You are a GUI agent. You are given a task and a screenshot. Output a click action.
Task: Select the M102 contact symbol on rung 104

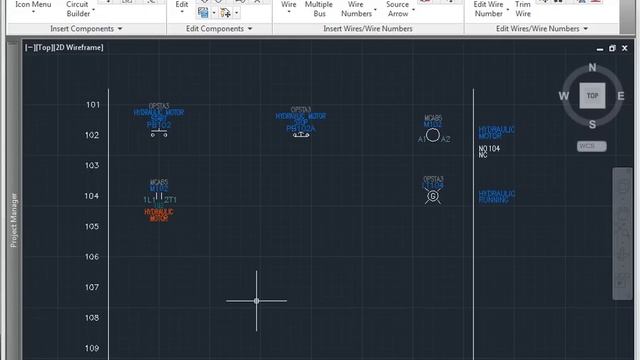[x=159, y=196]
